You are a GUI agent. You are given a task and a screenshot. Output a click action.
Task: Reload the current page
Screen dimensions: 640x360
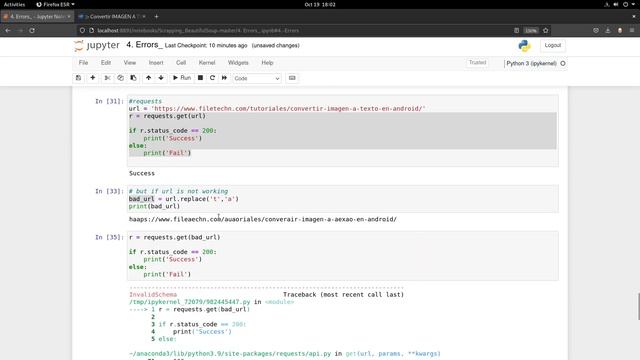point(32,31)
